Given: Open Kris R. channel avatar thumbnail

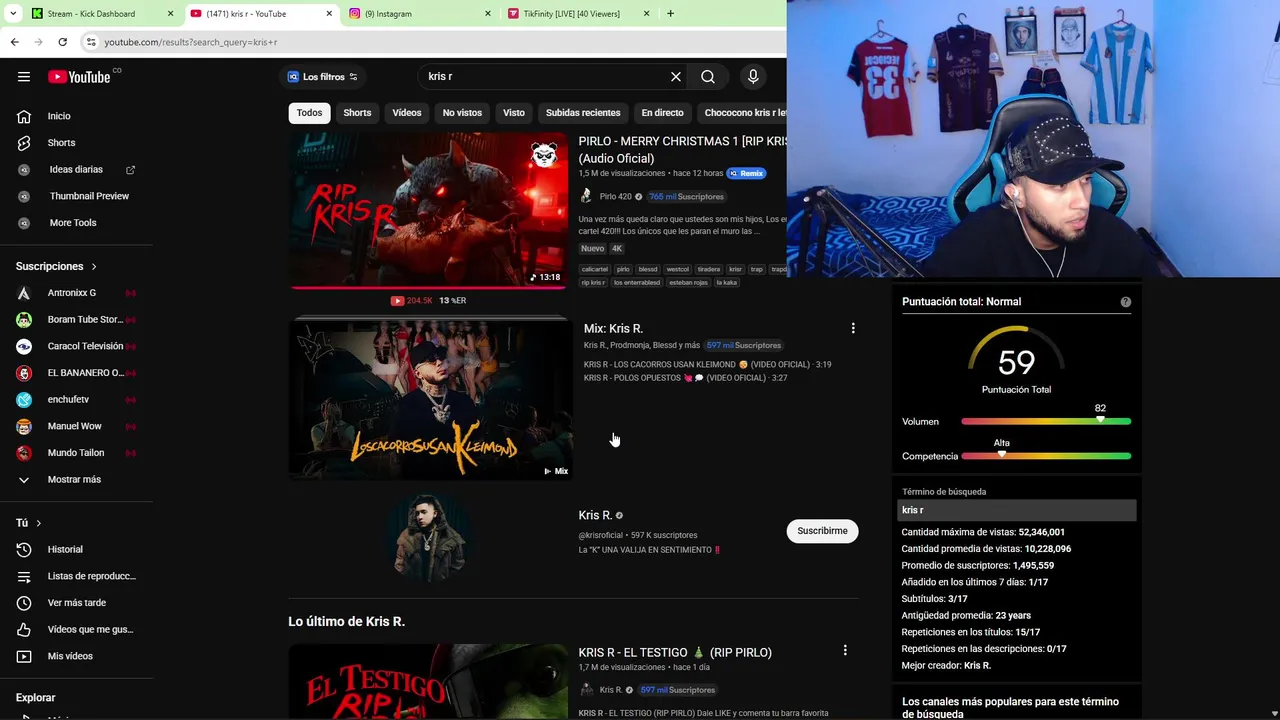Looking at the screenshot, I should pos(429,538).
